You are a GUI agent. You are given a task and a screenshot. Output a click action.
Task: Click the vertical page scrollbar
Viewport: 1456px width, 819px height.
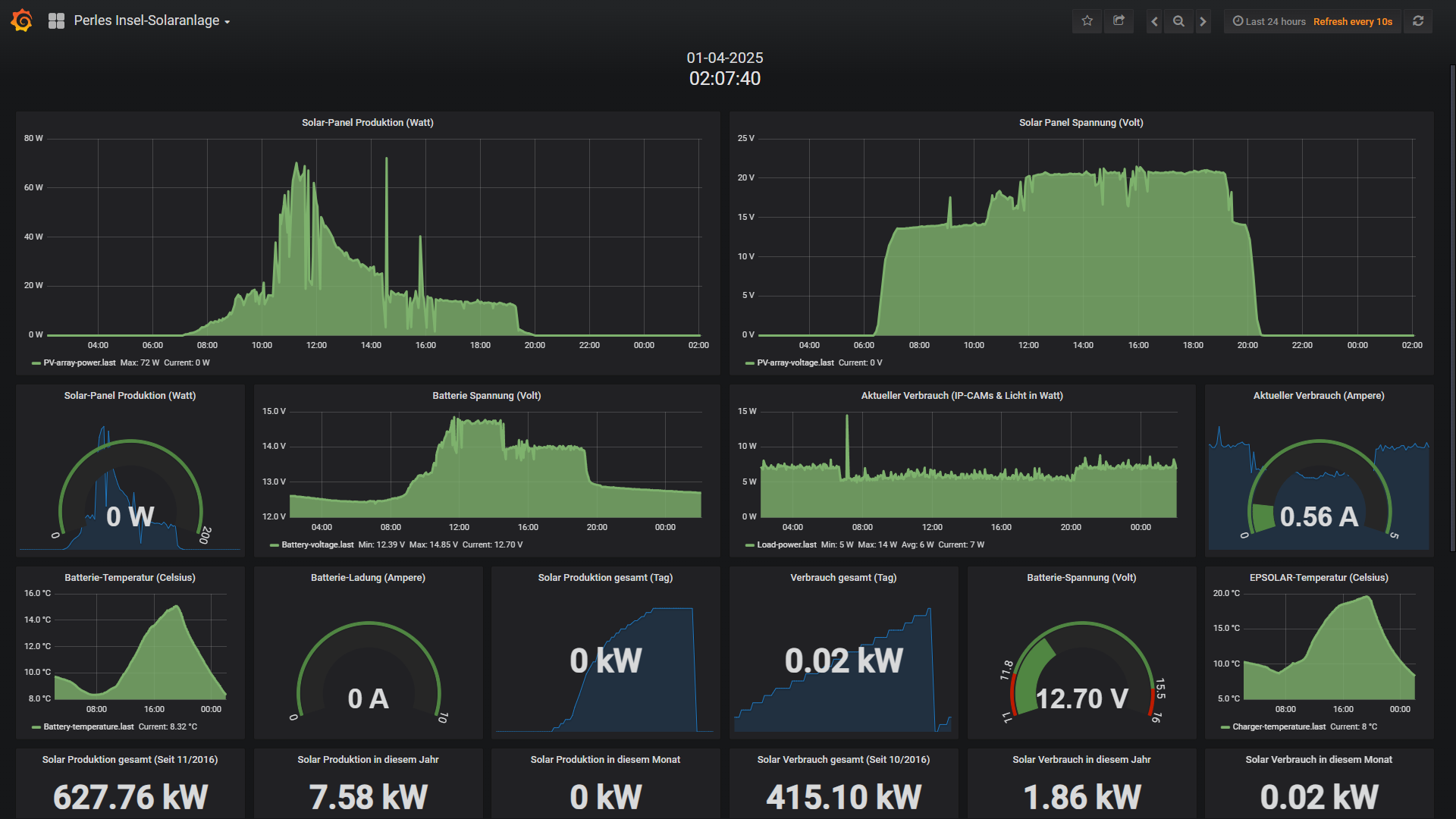tap(1452, 303)
